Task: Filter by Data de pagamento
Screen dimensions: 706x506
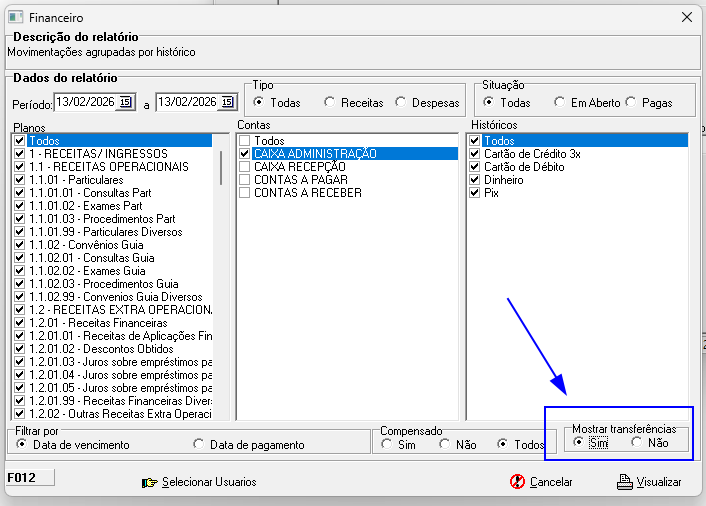Action: pos(199,444)
